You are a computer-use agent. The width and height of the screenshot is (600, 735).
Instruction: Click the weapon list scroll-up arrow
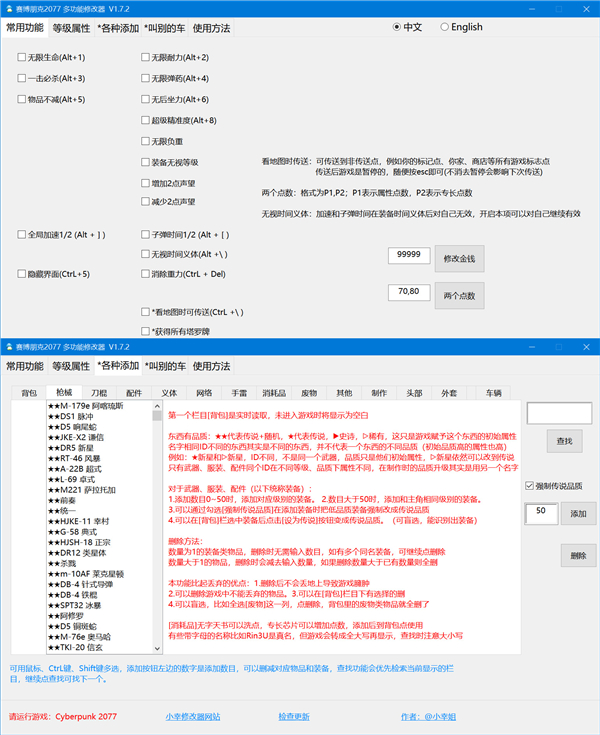pos(157,405)
